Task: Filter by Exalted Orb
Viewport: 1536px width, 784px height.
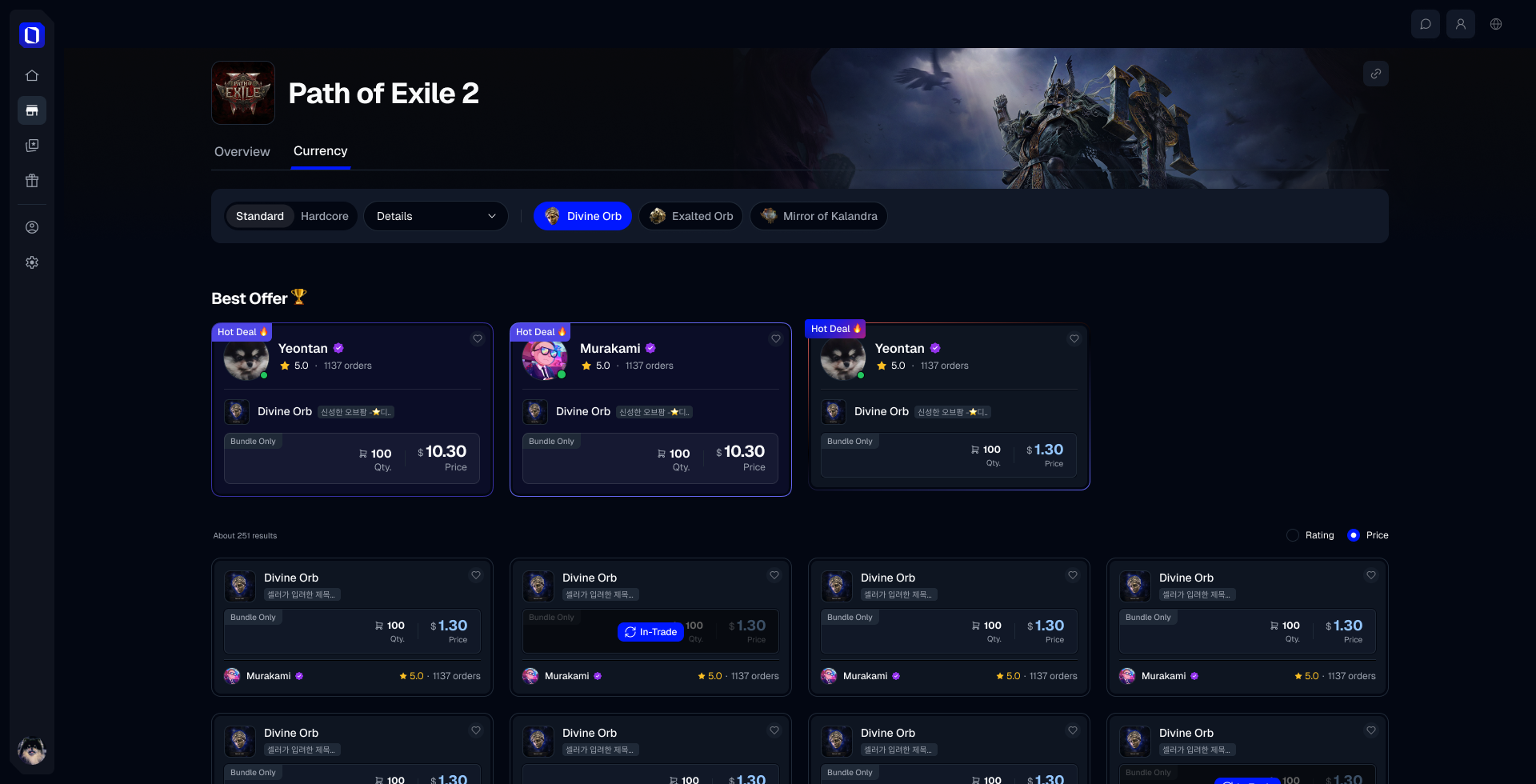Action: [x=691, y=216]
